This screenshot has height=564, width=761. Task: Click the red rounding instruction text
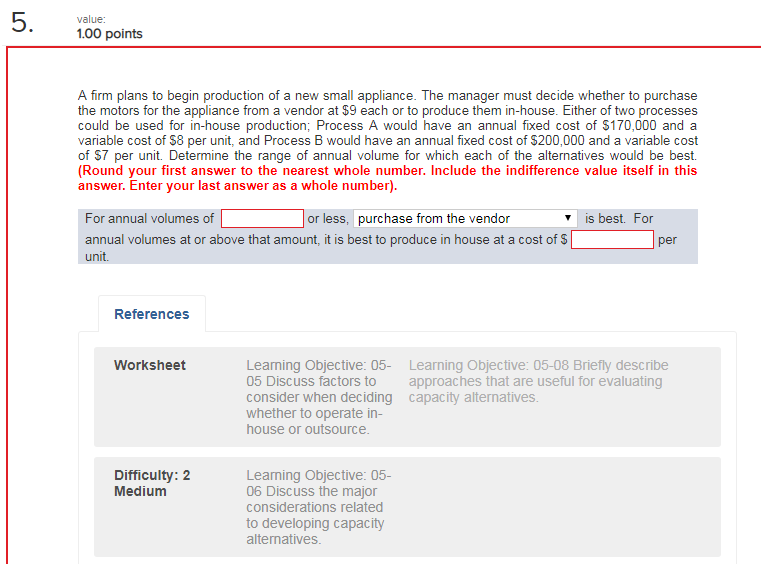[387, 178]
